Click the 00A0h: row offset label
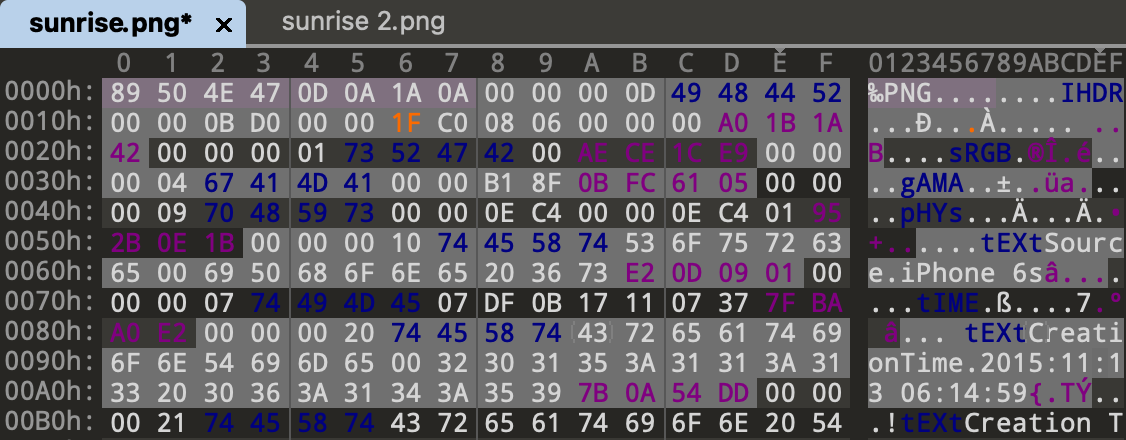The width and height of the screenshot is (1126, 440). point(50,394)
